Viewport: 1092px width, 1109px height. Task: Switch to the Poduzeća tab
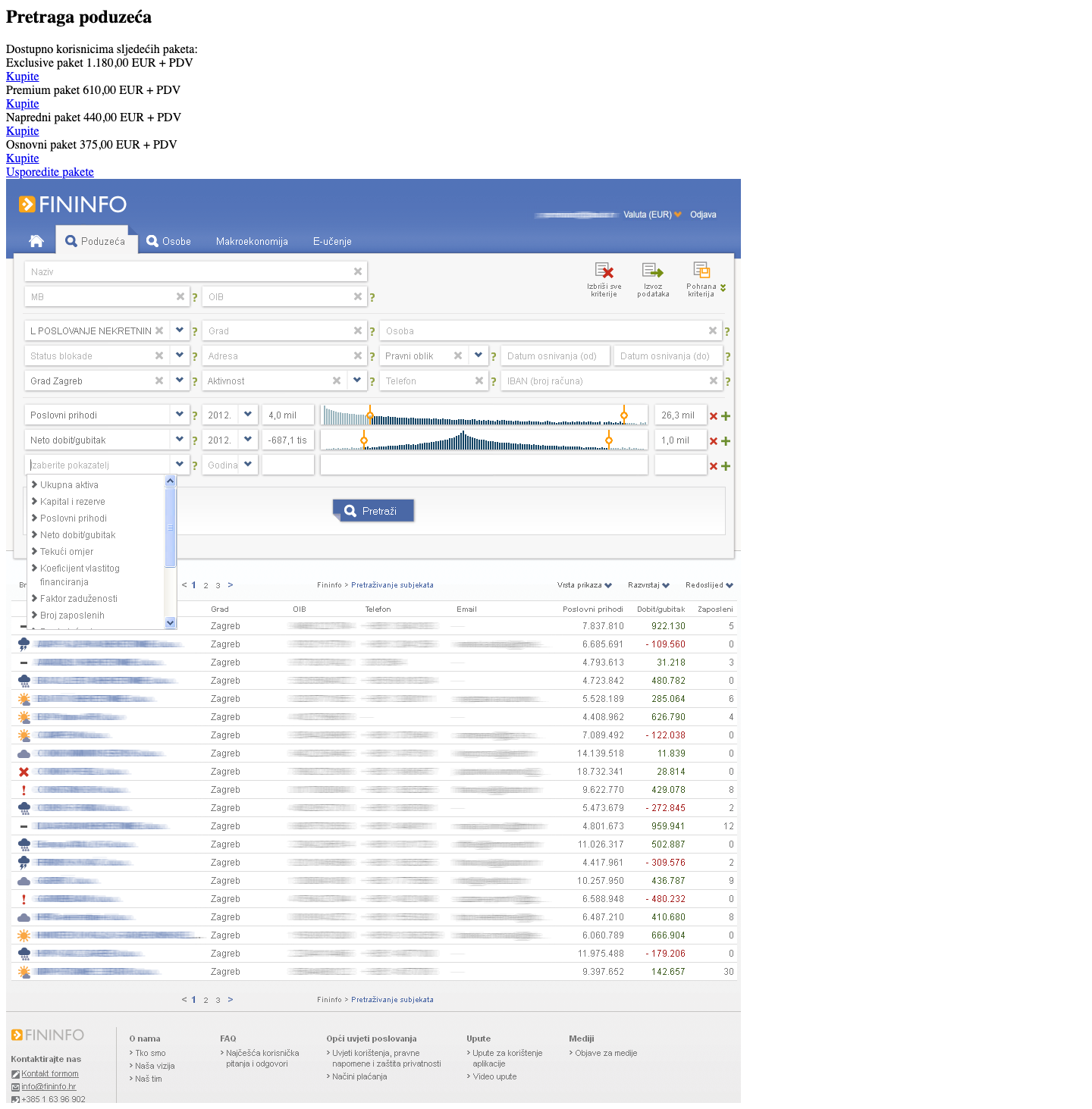[96, 241]
